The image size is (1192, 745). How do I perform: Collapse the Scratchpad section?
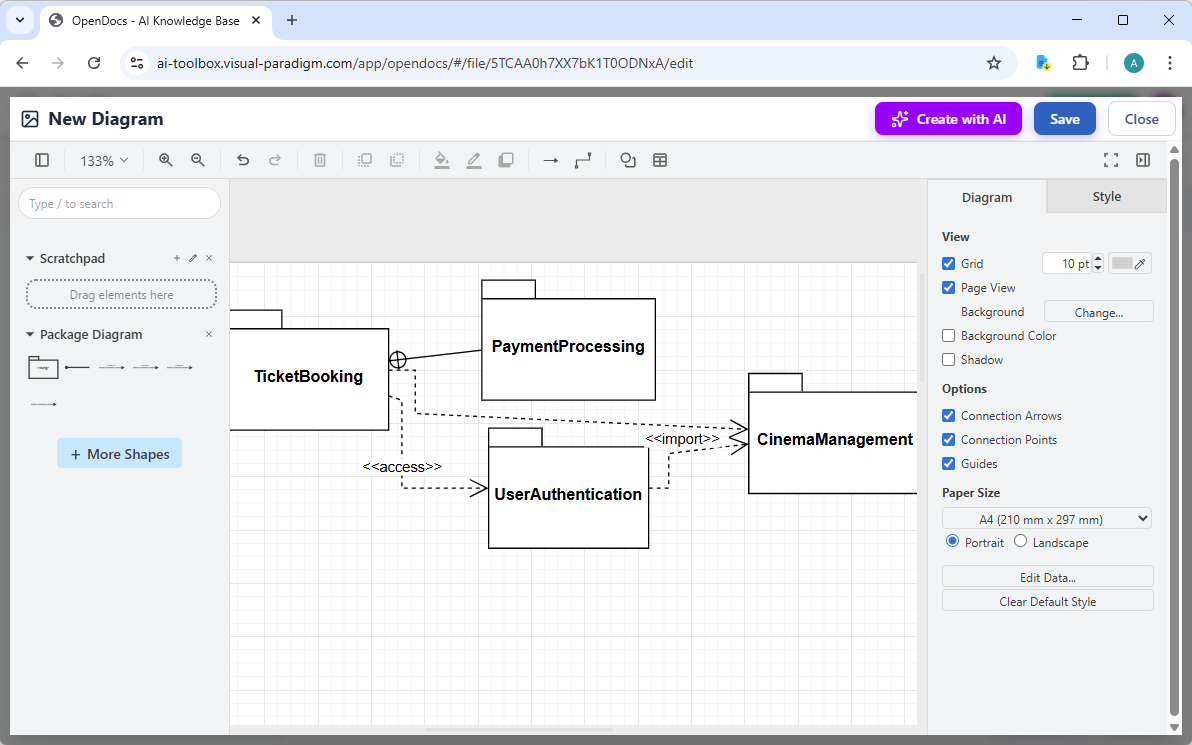click(28, 258)
